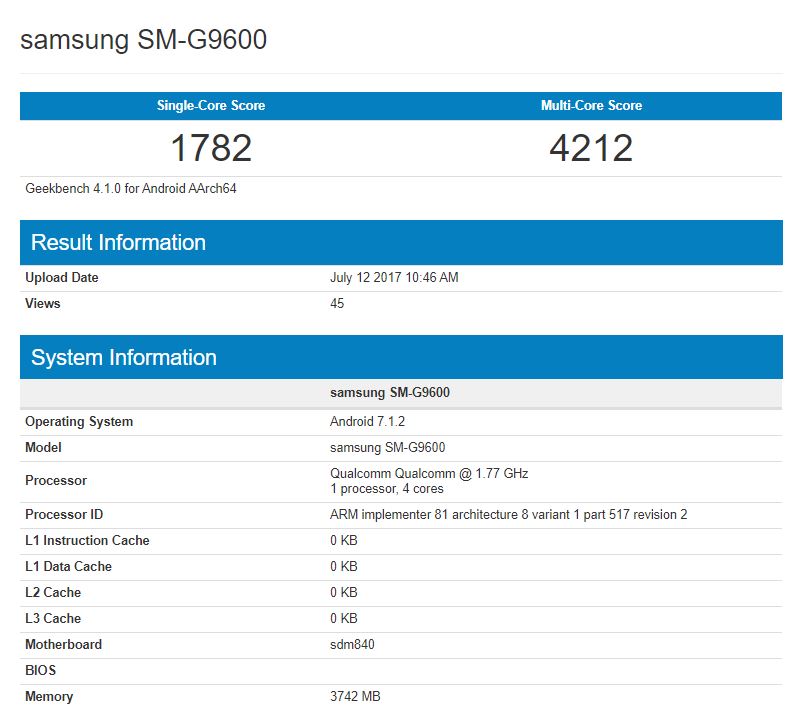The image size is (794, 719).
Task: Click the L2 Cache label
Action: [53, 592]
